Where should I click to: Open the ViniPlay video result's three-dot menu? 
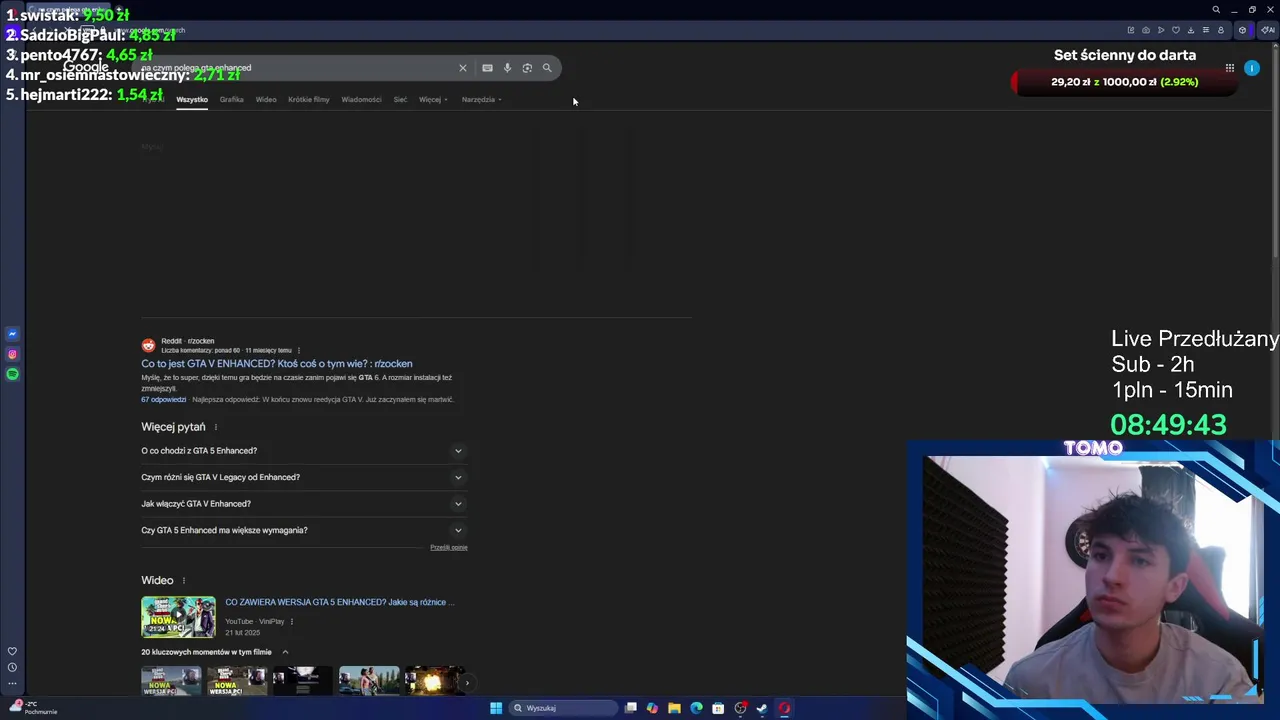[x=291, y=621]
